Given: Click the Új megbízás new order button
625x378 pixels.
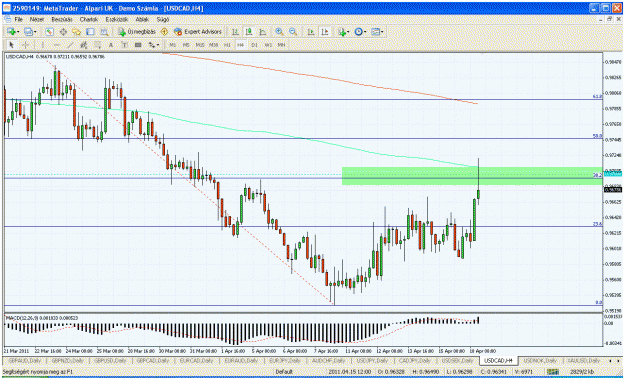Looking at the screenshot, I should (x=137, y=32).
